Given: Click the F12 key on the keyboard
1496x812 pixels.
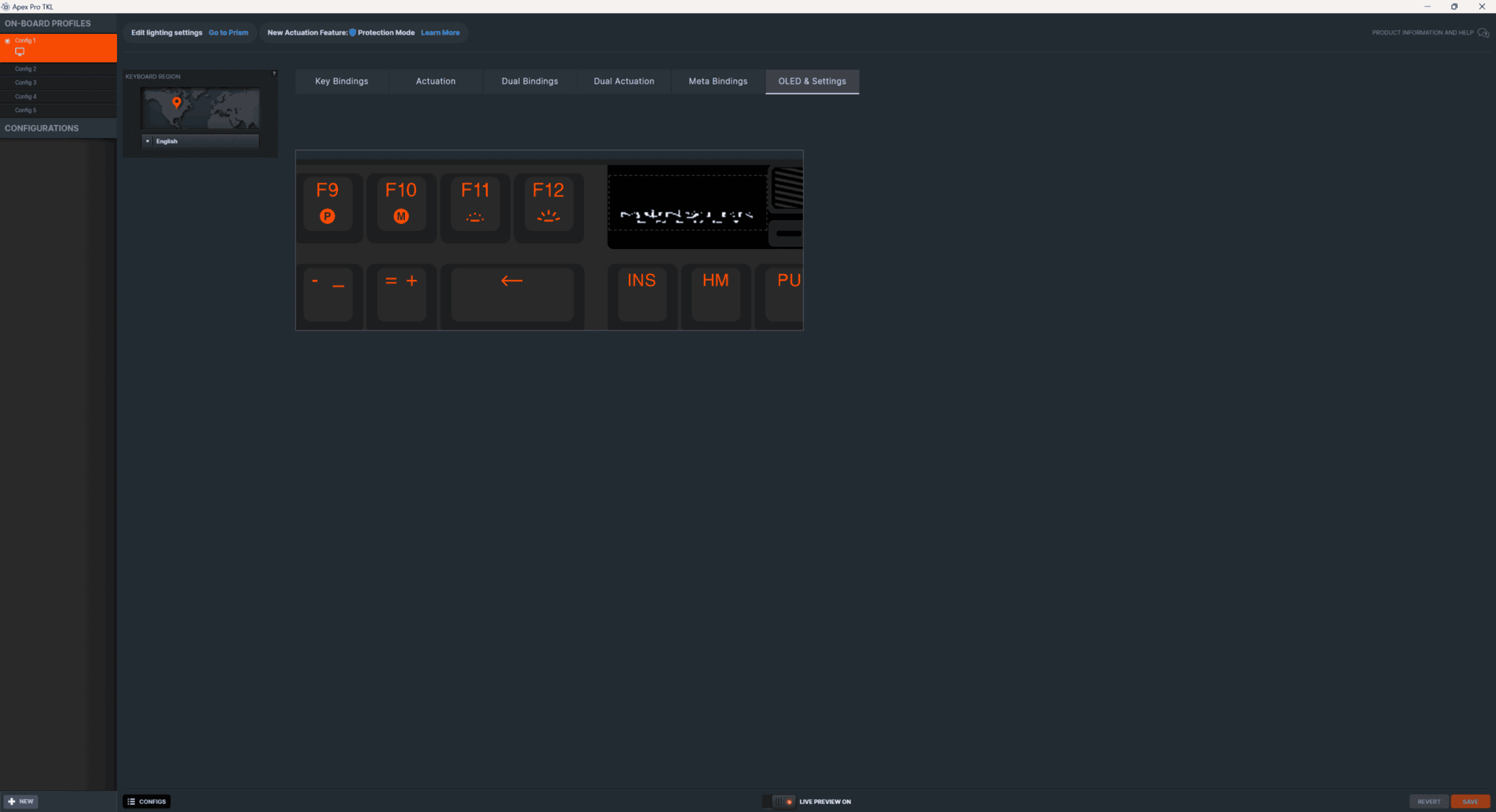Looking at the screenshot, I should click(549, 206).
